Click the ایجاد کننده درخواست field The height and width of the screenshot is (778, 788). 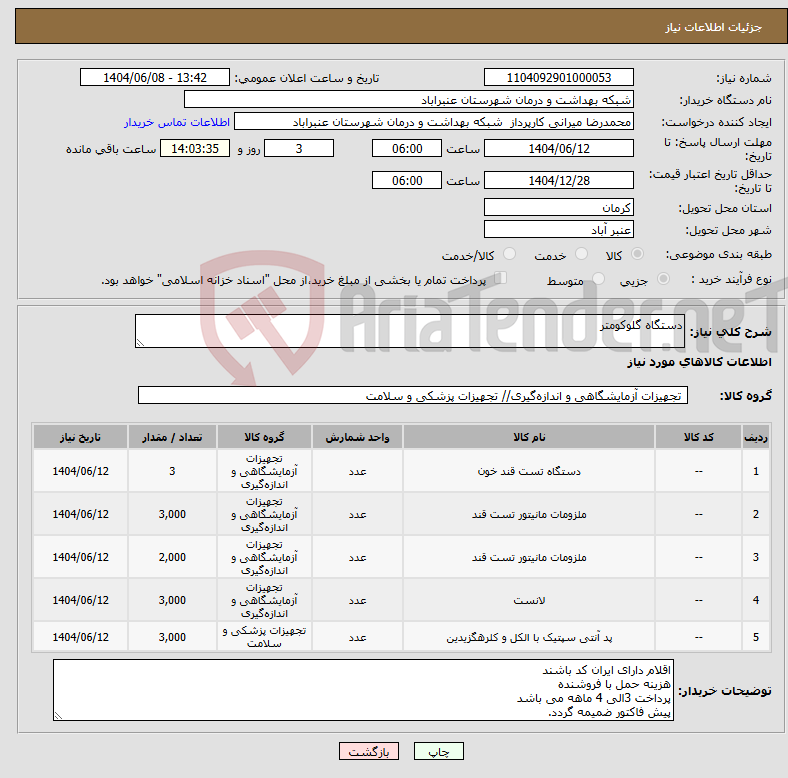click(434, 122)
